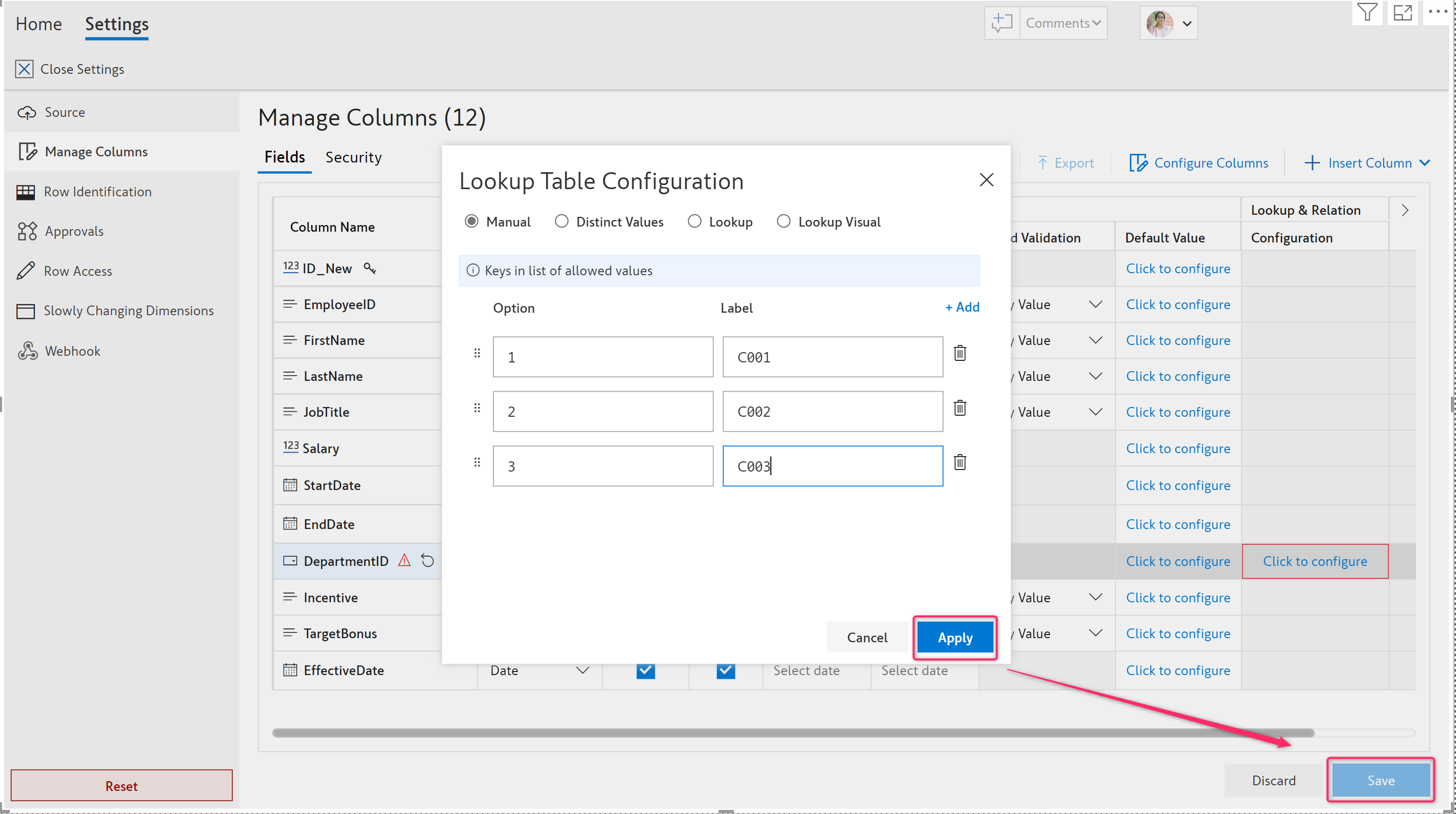This screenshot has height=814, width=1456.
Task: Switch to the Security tab
Action: [x=353, y=157]
